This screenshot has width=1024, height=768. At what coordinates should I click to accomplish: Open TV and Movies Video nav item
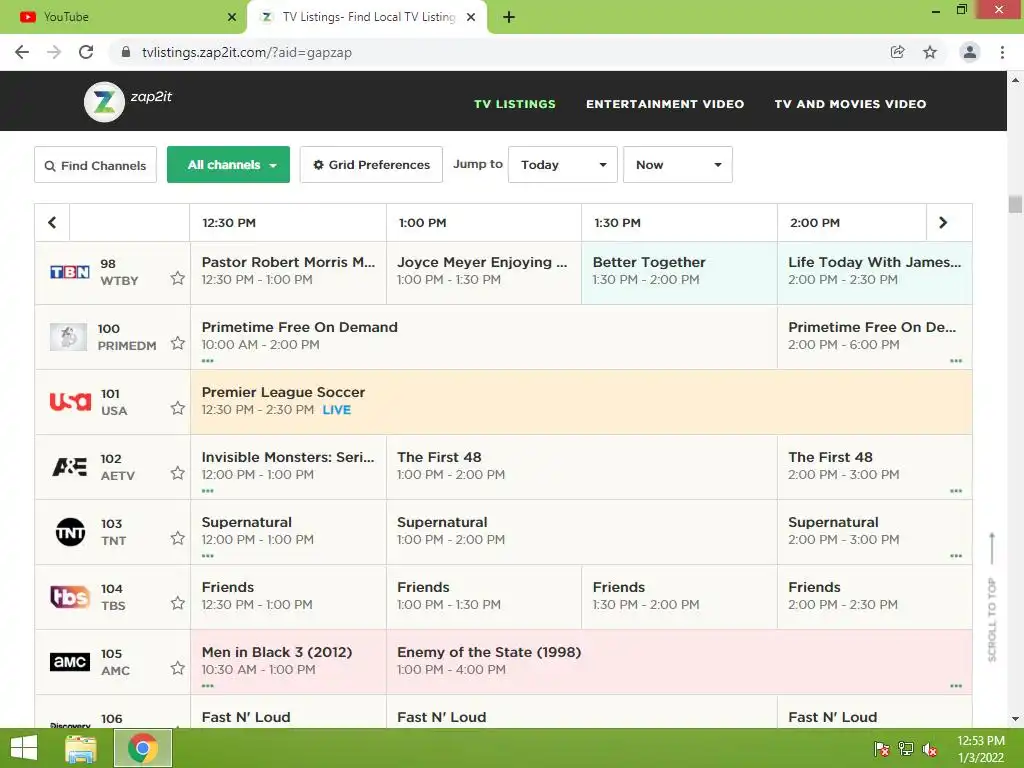point(850,104)
